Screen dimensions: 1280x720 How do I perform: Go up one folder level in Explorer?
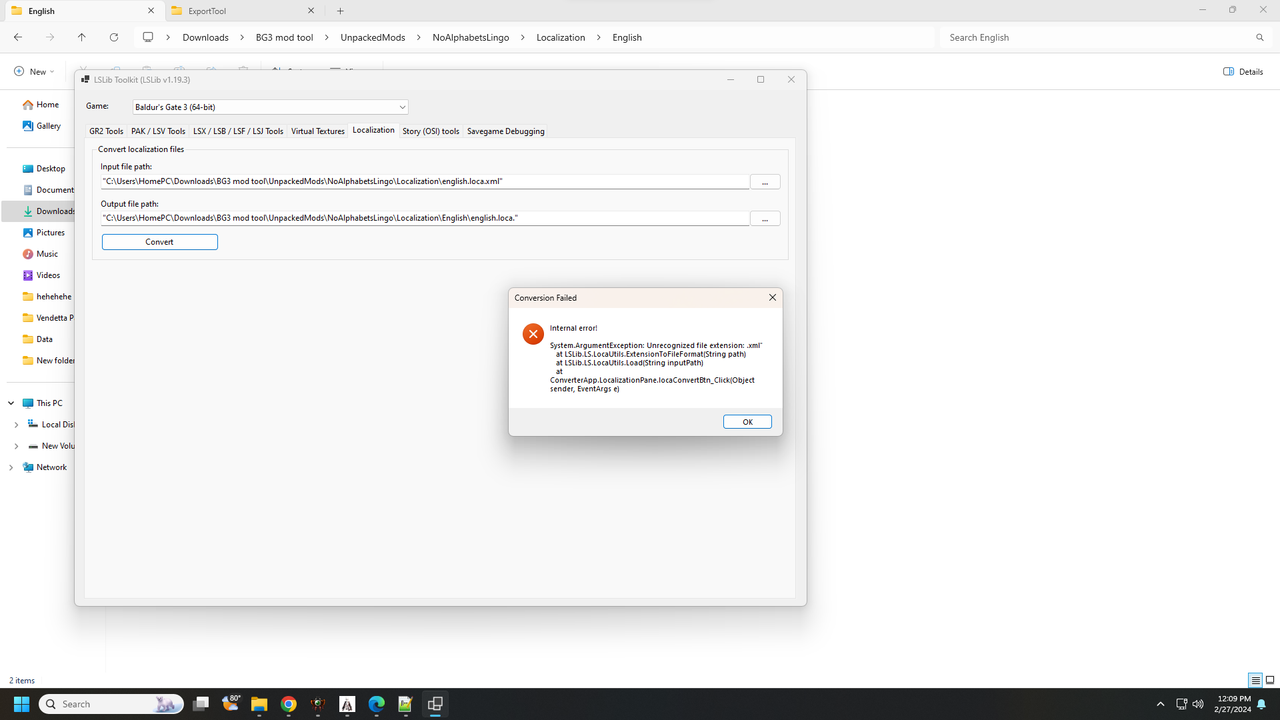82,37
